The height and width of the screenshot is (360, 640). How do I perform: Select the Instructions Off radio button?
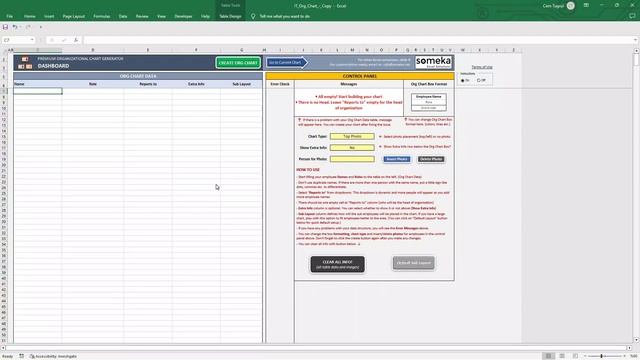coord(479,80)
